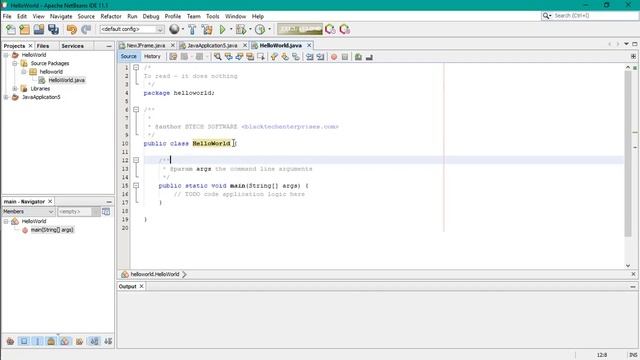The height and width of the screenshot is (360, 640).
Task: Open Run Project dropdown arrow
Action: click(x=231, y=29)
